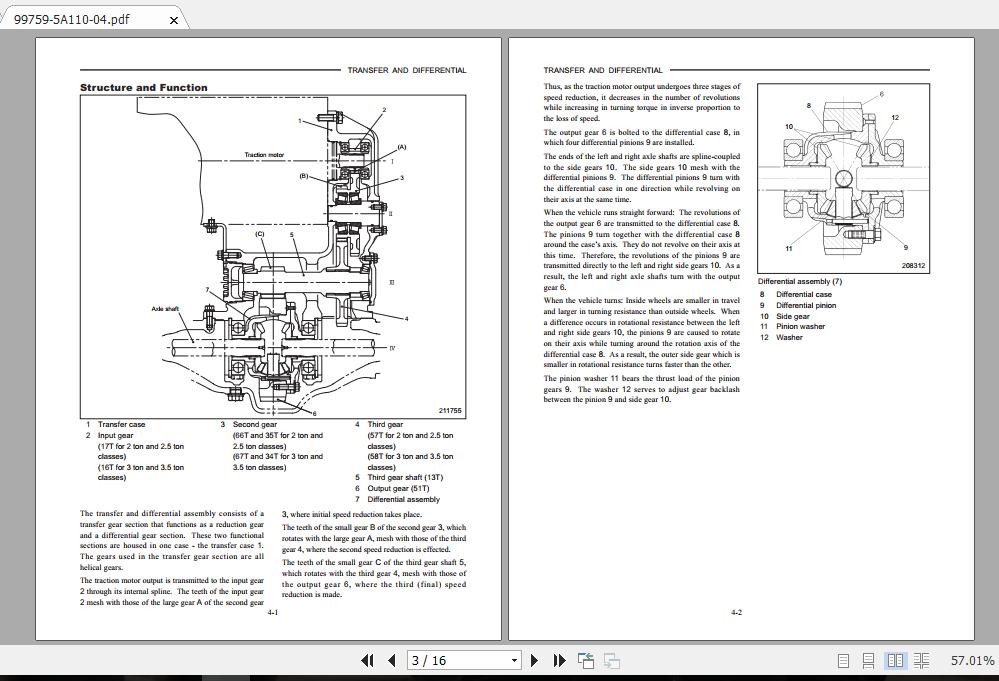Switch to single page view
This screenshot has height=681, width=999.
843,661
